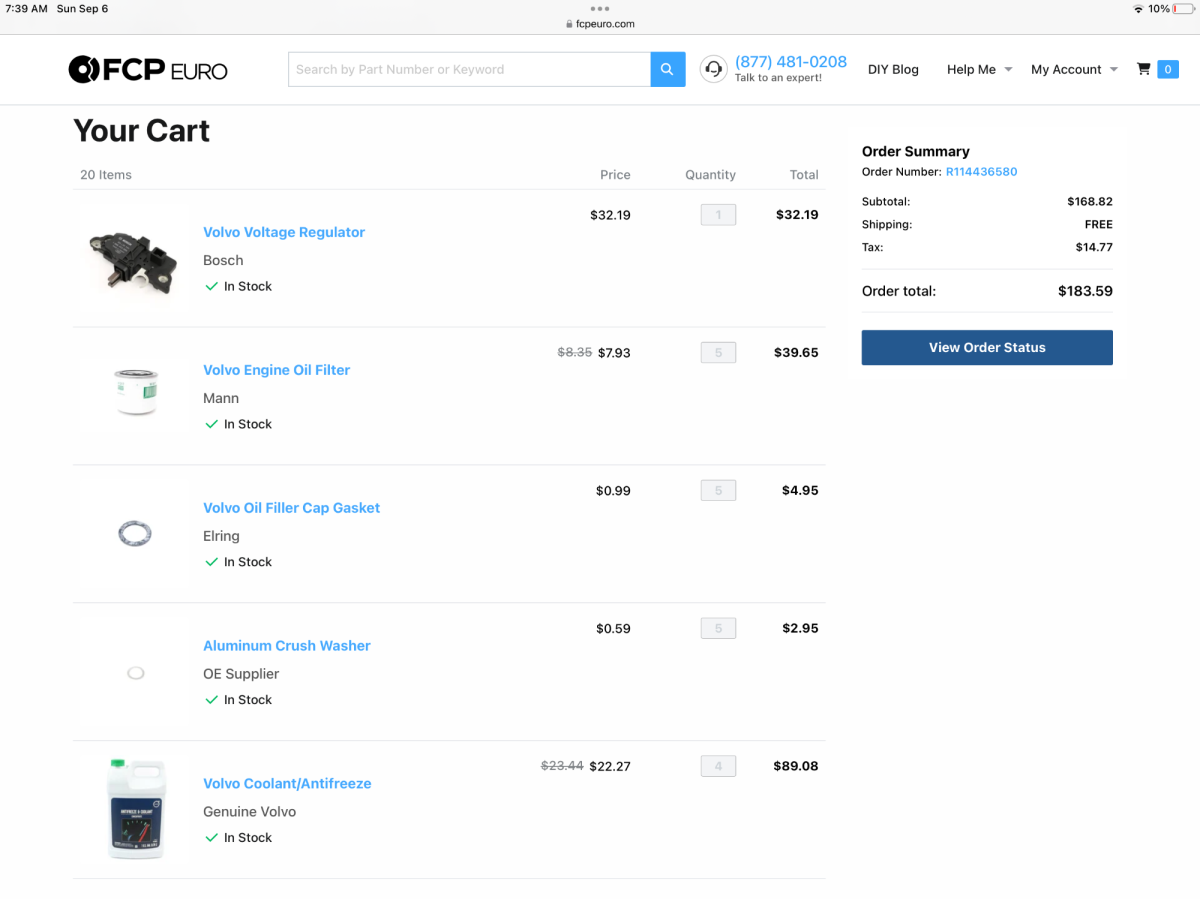The width and height of the screenshot is (1200, 899).
Task: Click the crush washer thumbnail
Action: point(136,673)
